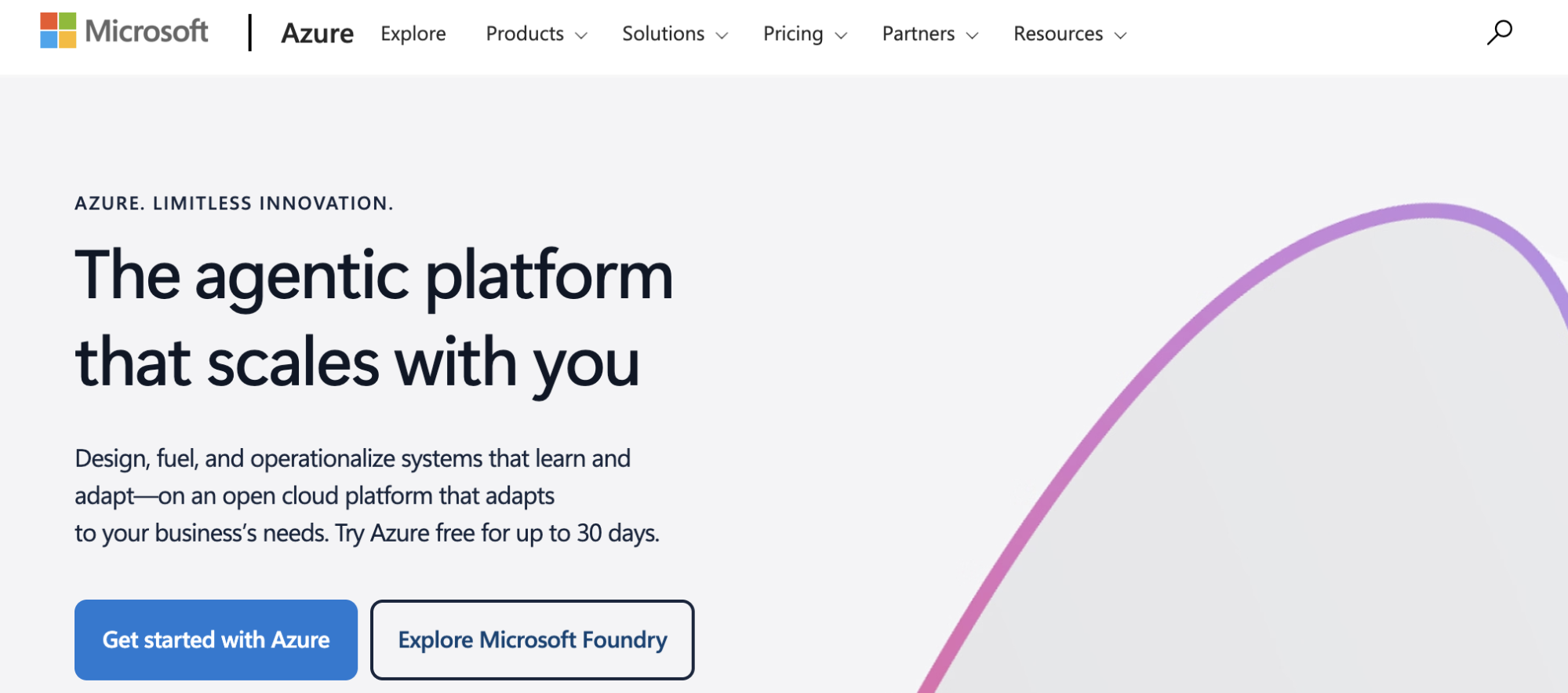
Task: Expand the Products chevron arrow
Action: pyautogui.click(x=581, y=35)
